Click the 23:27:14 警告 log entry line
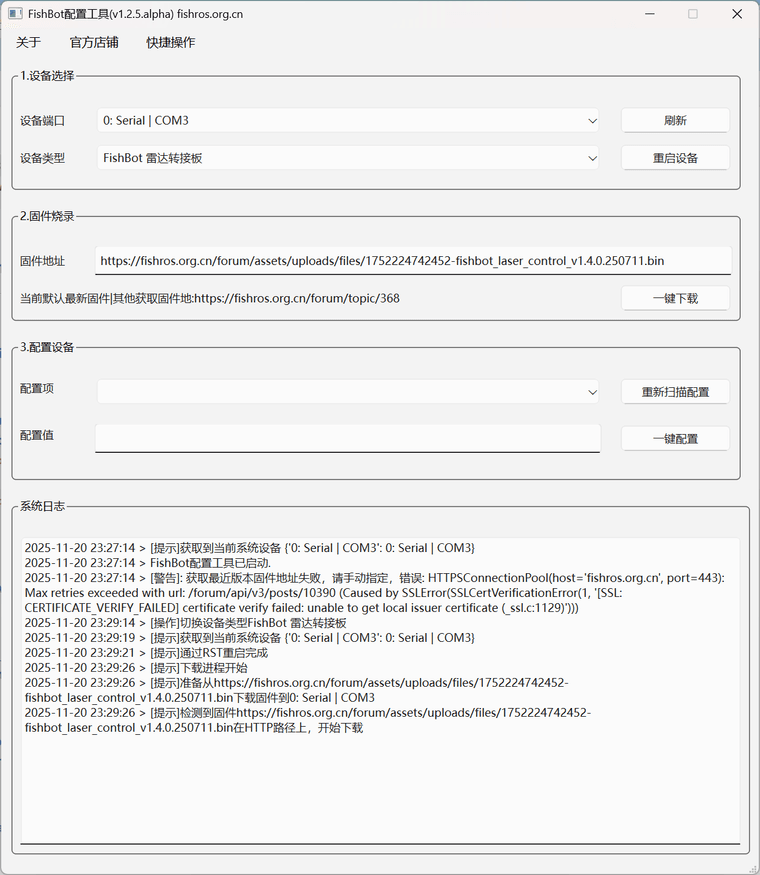Screen dimensions: 760x875 tap(374, 593)
